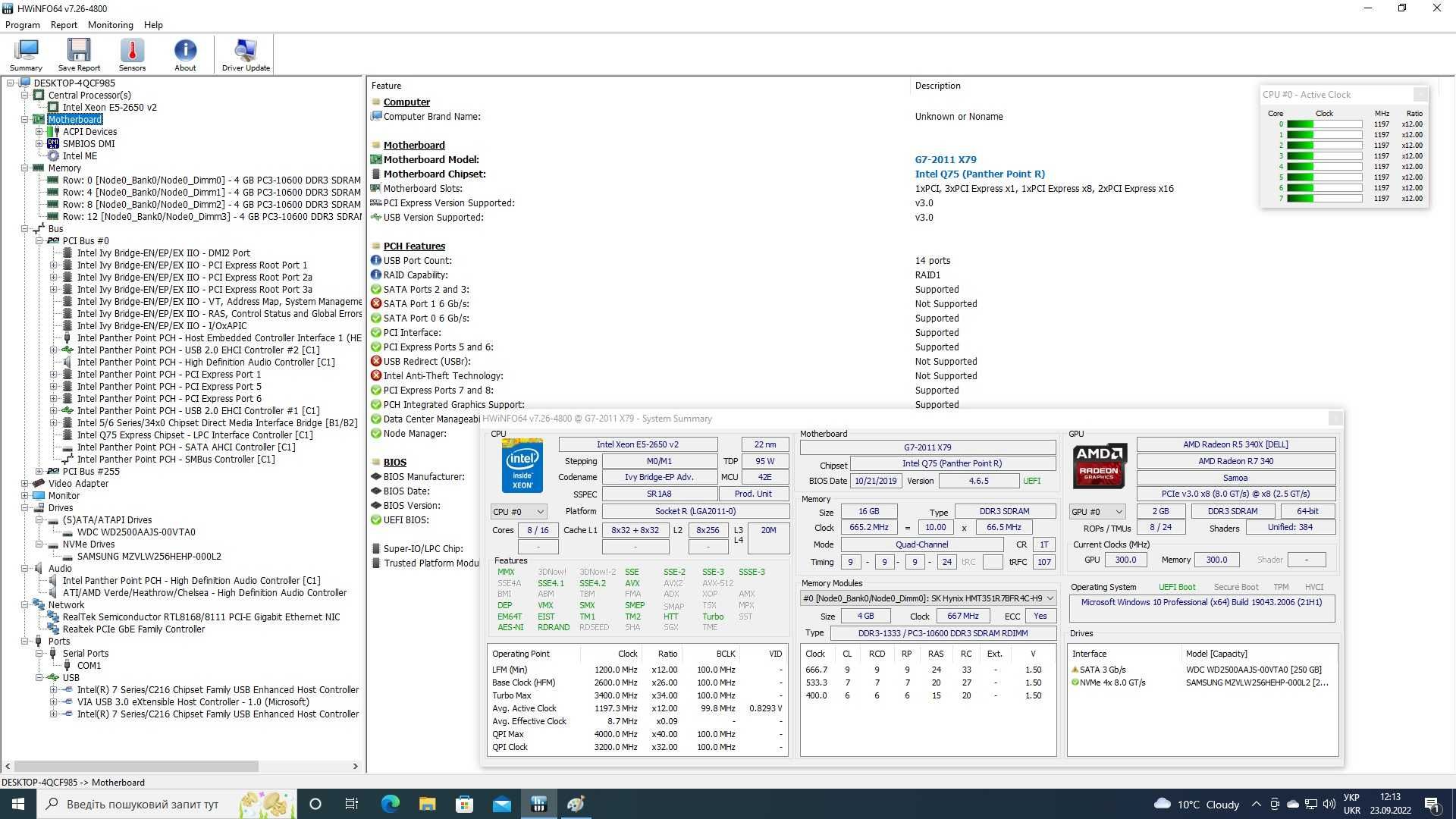Click the Motherboard tree item
Screen dimensions: 1456x819
(x=75, y=119)
